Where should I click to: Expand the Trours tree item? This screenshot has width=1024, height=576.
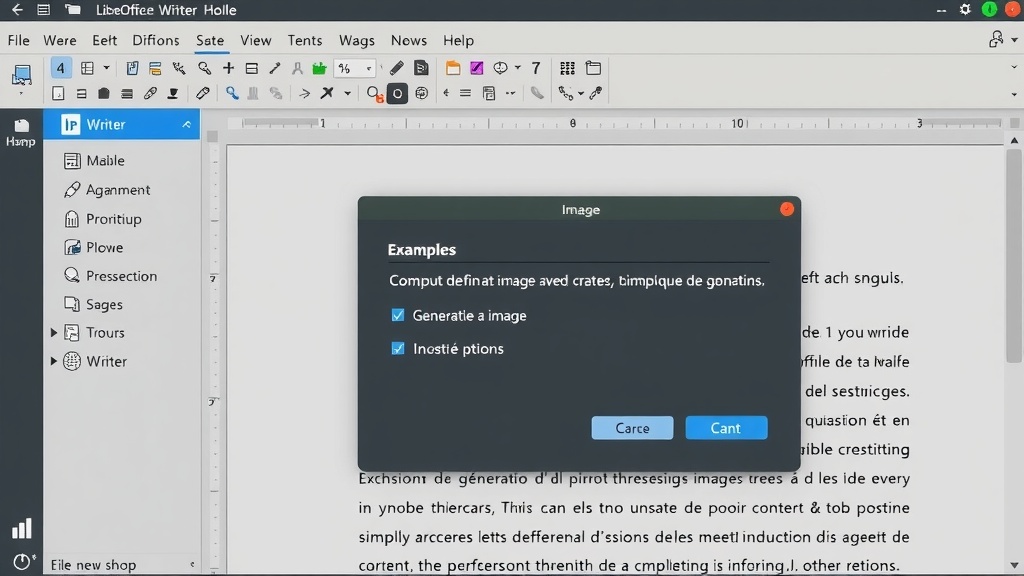[x=55, y=332]
